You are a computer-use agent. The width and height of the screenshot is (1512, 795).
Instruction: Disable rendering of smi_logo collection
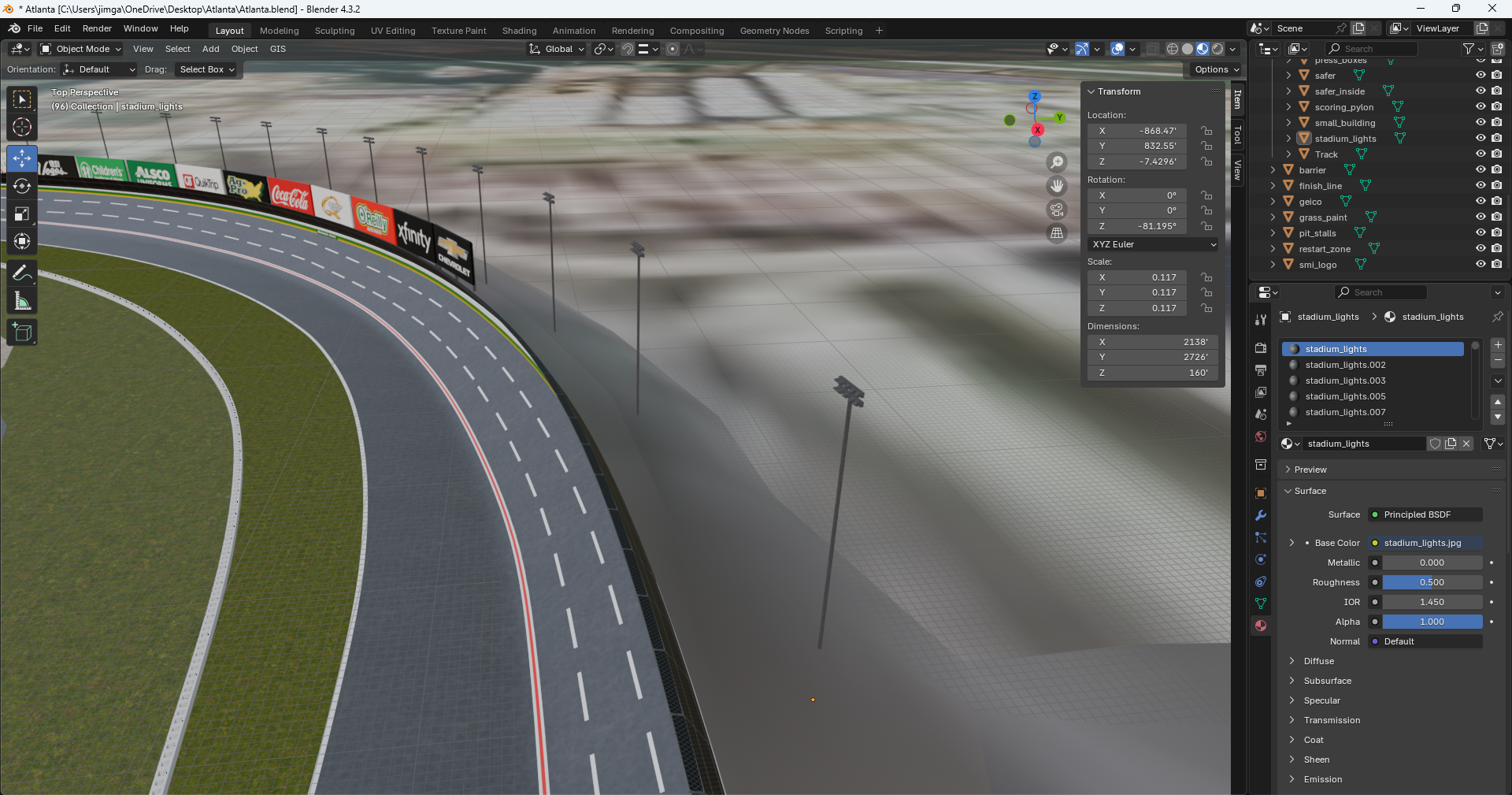coord(1496,265)
